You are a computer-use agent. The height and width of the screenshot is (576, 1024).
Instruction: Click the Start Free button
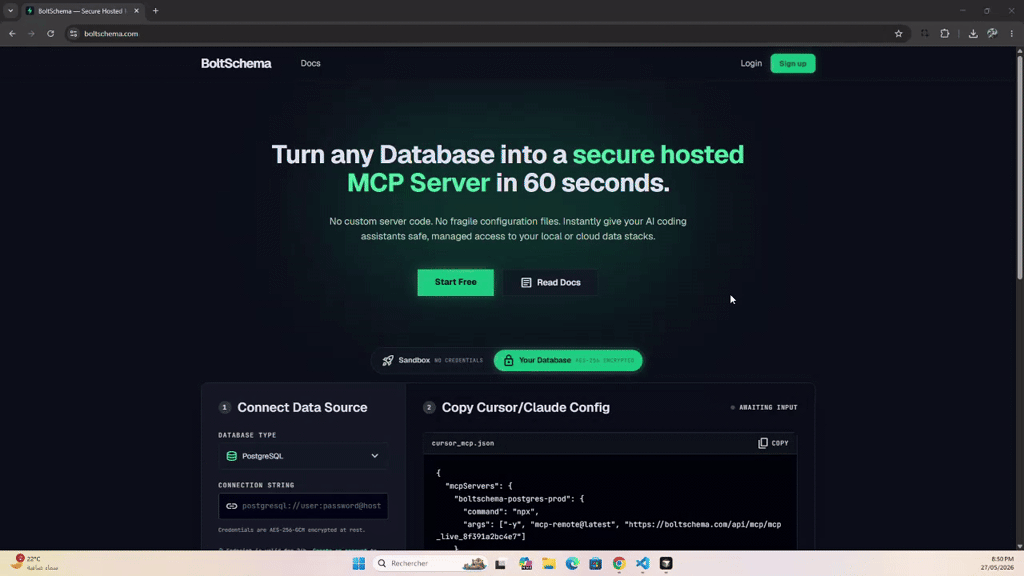pos(456,282)
